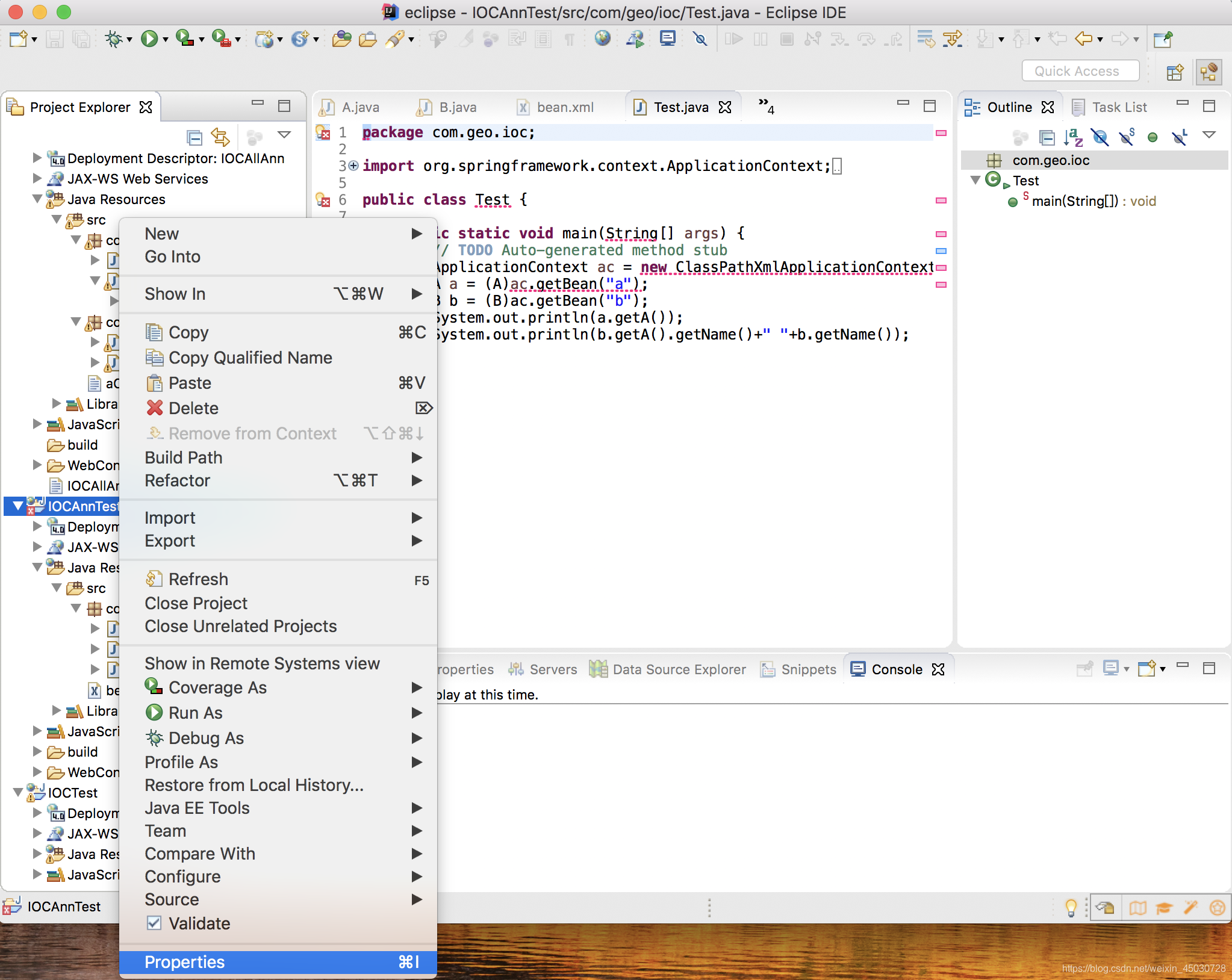Screen dimensions: 1232x980
Task: Toggle Hide Fields icon in Outline
Action: pos(1100,138)
